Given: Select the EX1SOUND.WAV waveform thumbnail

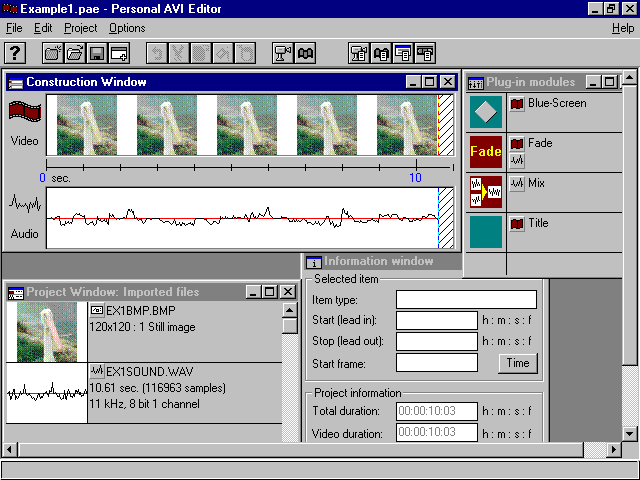Looking at the screenshot, I should pyautogui.click(x=46, y=393).
